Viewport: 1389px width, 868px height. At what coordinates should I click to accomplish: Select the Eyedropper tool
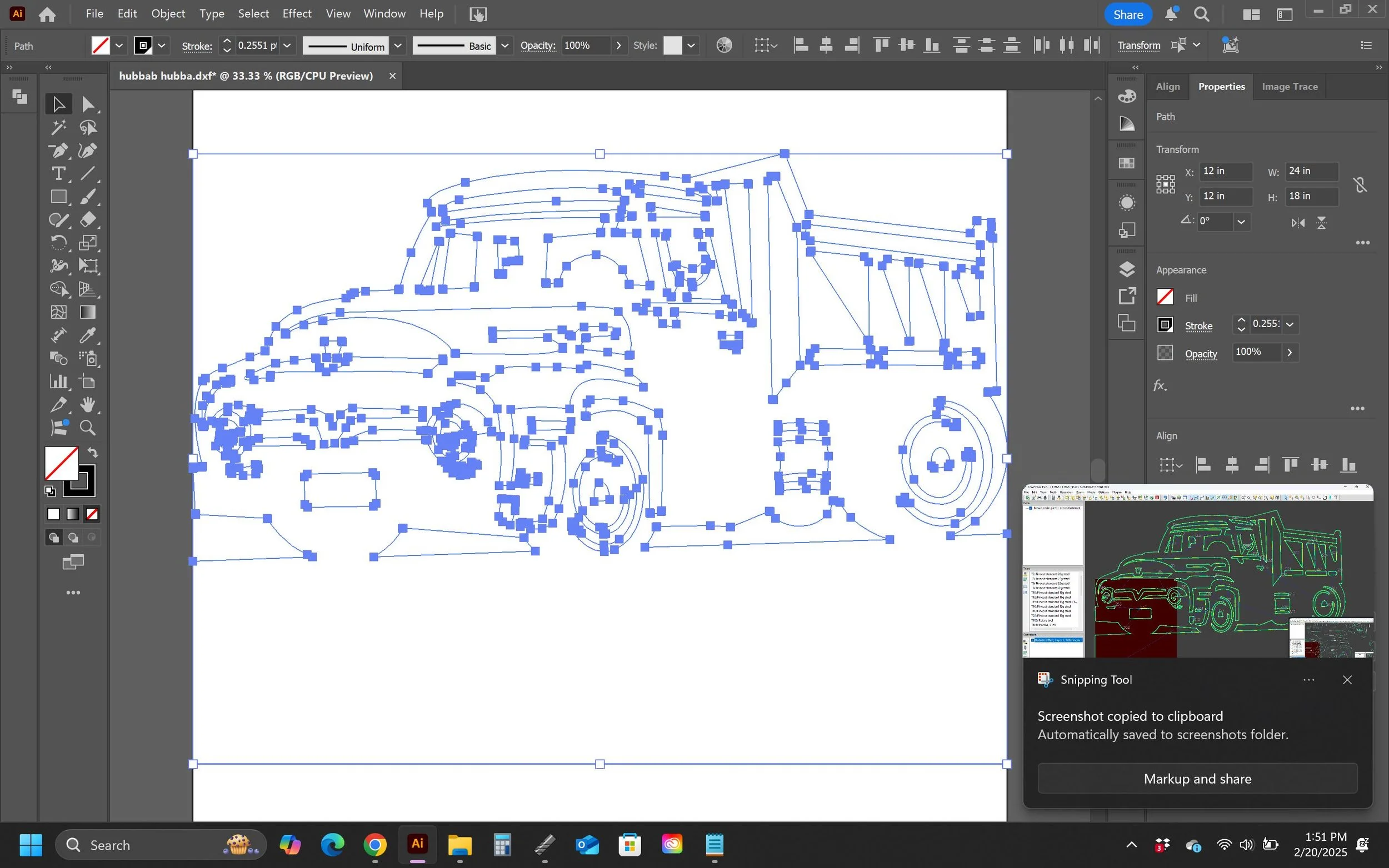[x=88, y=335]
